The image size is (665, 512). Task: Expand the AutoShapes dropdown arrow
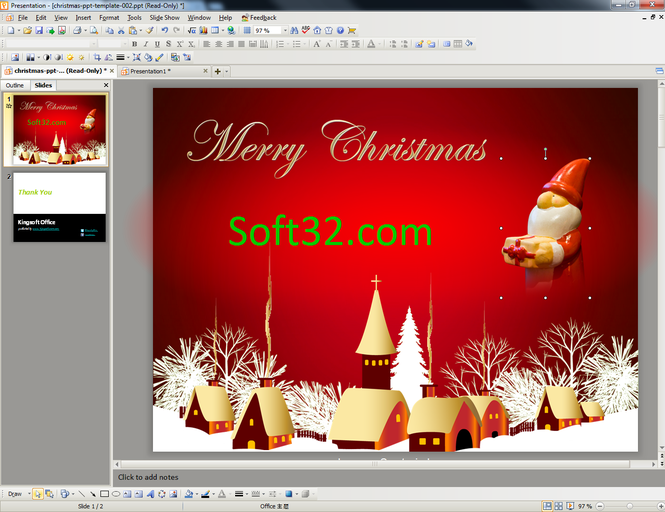click(x=73, y=494)
